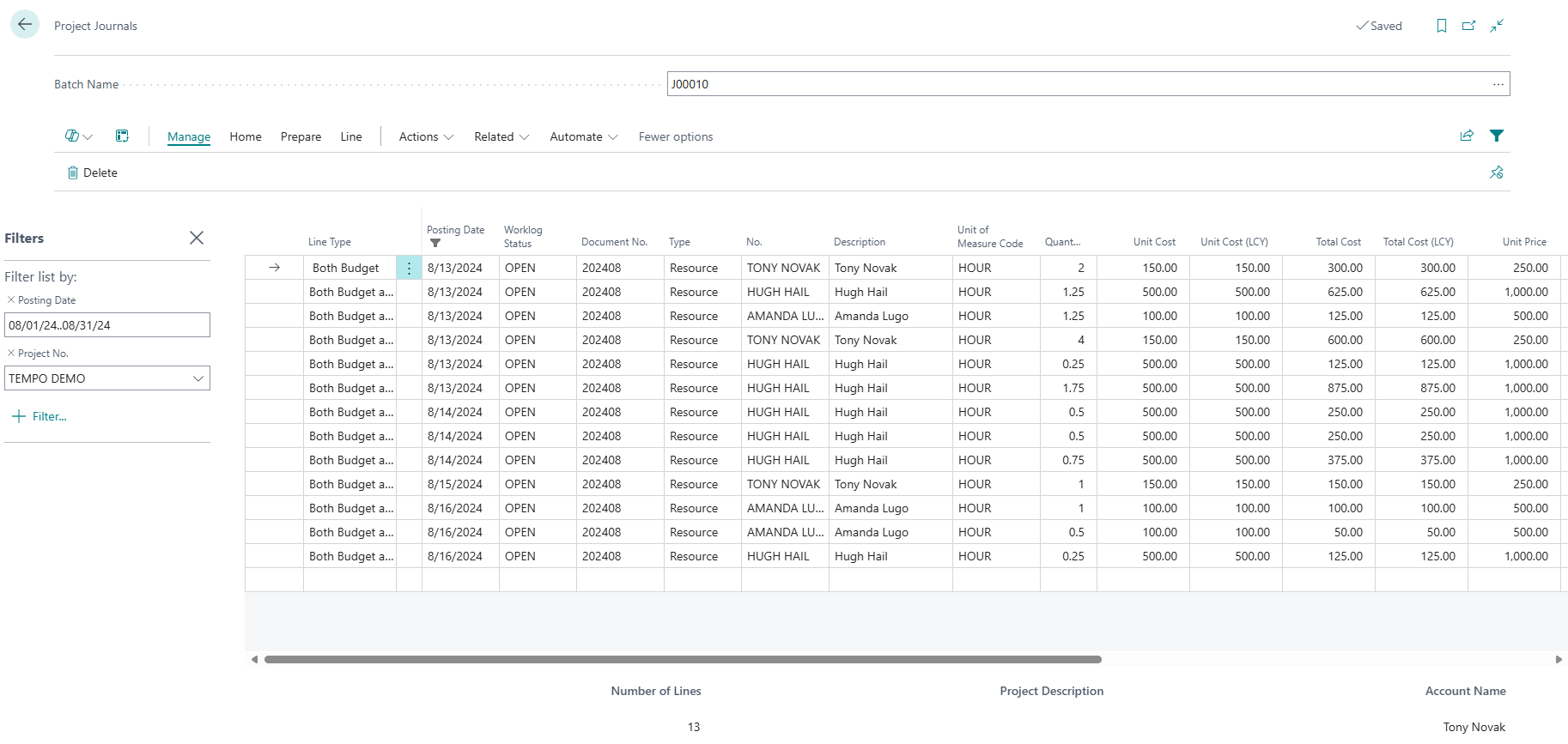The image size is (1568, 744).
Task: Click the horizontal scrollbar of the grid
Action: (x=683, y=660)
